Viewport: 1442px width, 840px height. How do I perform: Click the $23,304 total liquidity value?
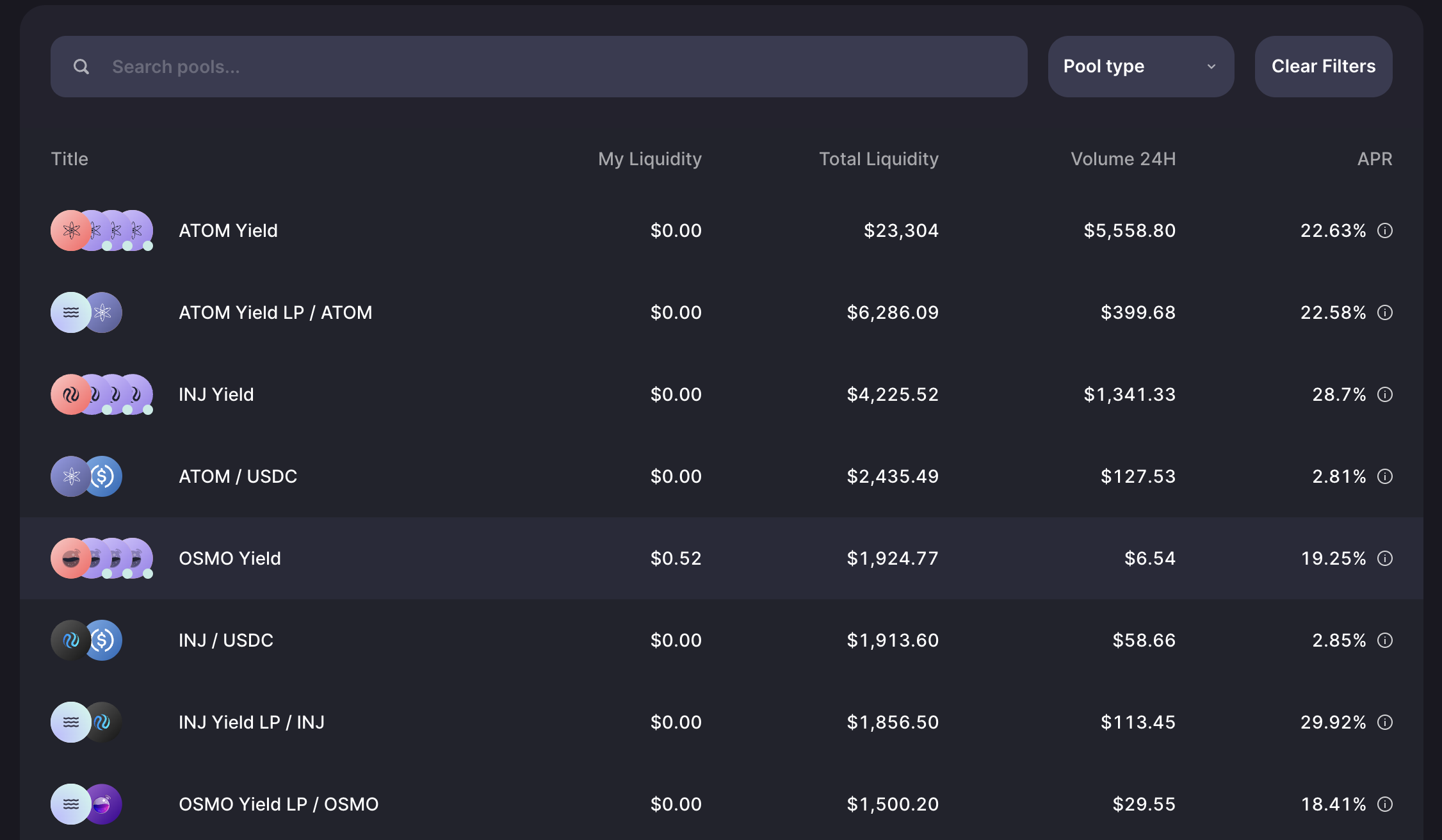(x=902, y=230)
